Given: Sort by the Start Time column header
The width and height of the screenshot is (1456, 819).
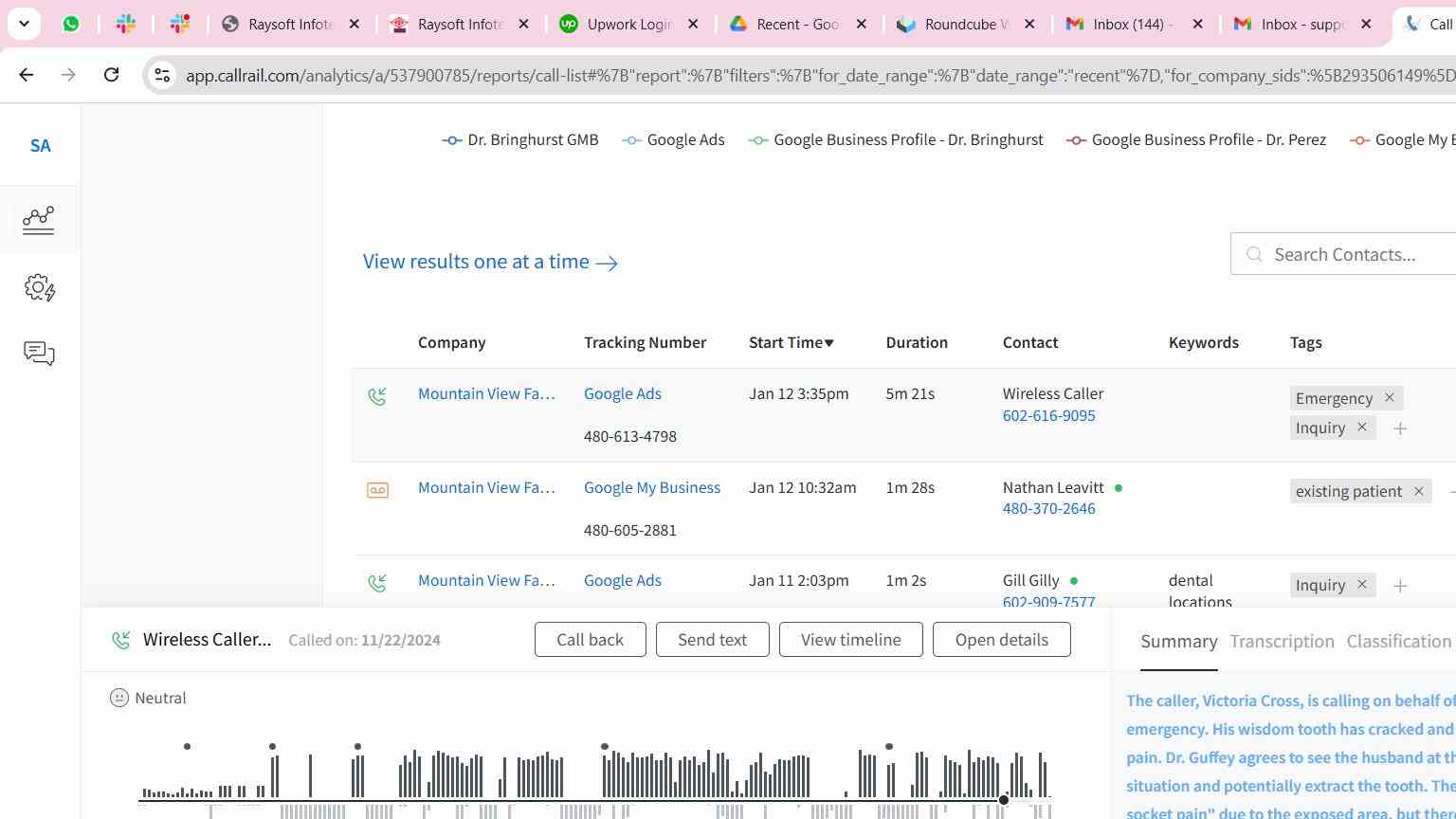Looking at the screenshot, I should coord(792,342).
